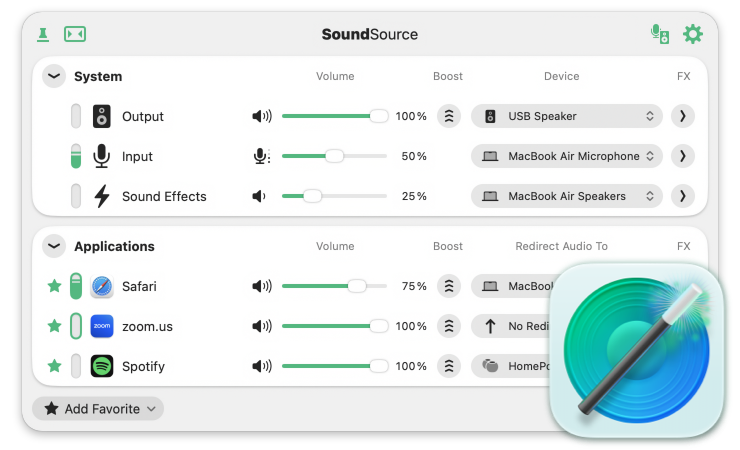Unfavorite Safari with its star icon
The image size is (740, 450).
click(54, 286)
